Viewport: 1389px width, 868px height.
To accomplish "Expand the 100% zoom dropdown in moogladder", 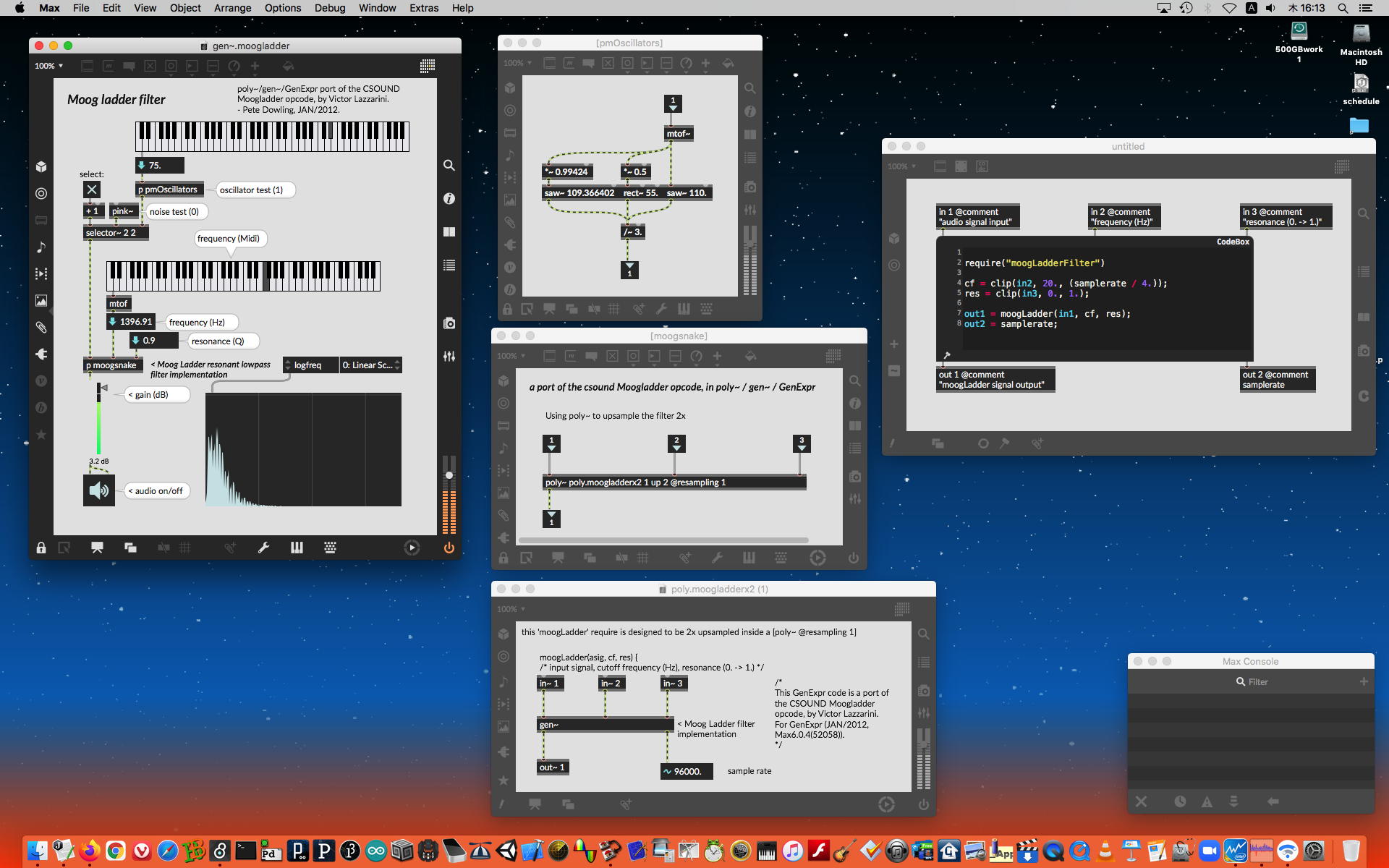I will click(49, 66).
